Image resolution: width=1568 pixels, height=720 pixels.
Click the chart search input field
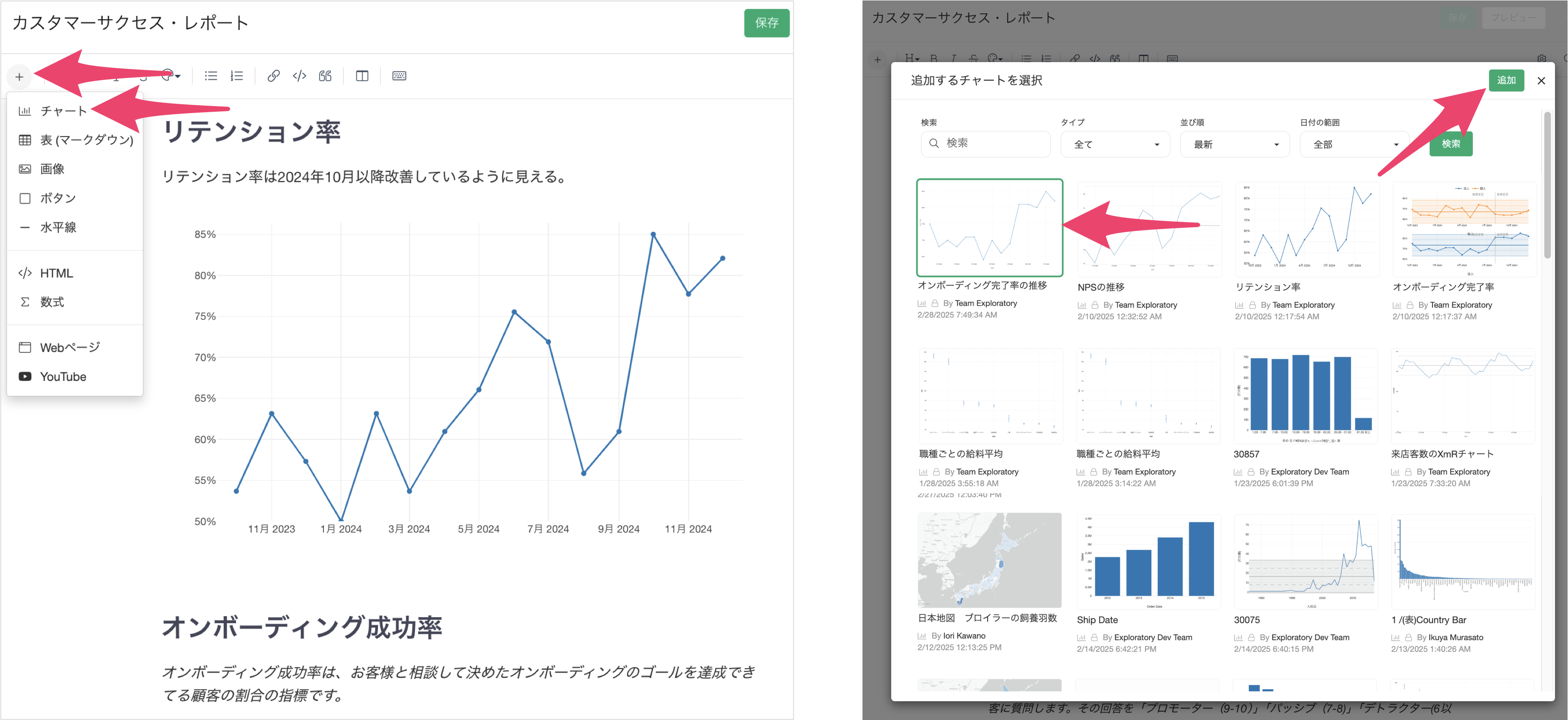tap(993, 143)
